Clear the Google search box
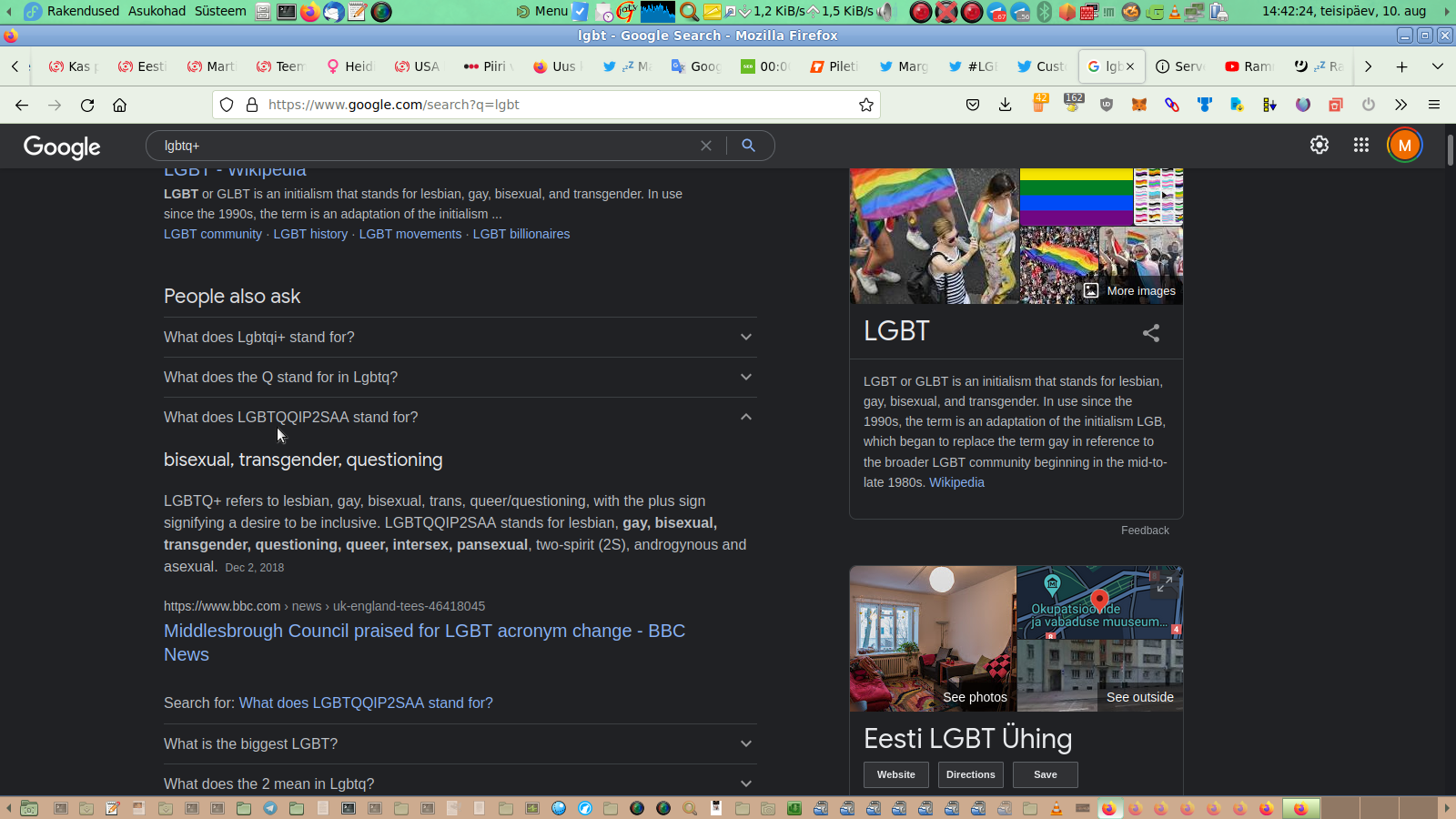The width and height of the screenshot is (1456, 819). point(706,146)
